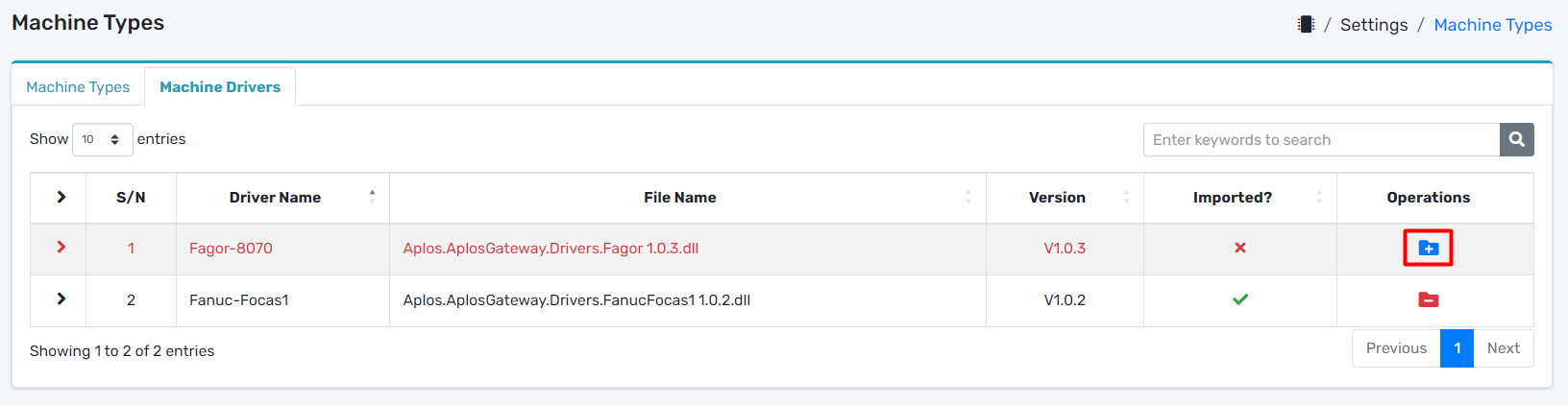
Task: Expand the Fagor-8070 row details
Action: pos(61,249)
